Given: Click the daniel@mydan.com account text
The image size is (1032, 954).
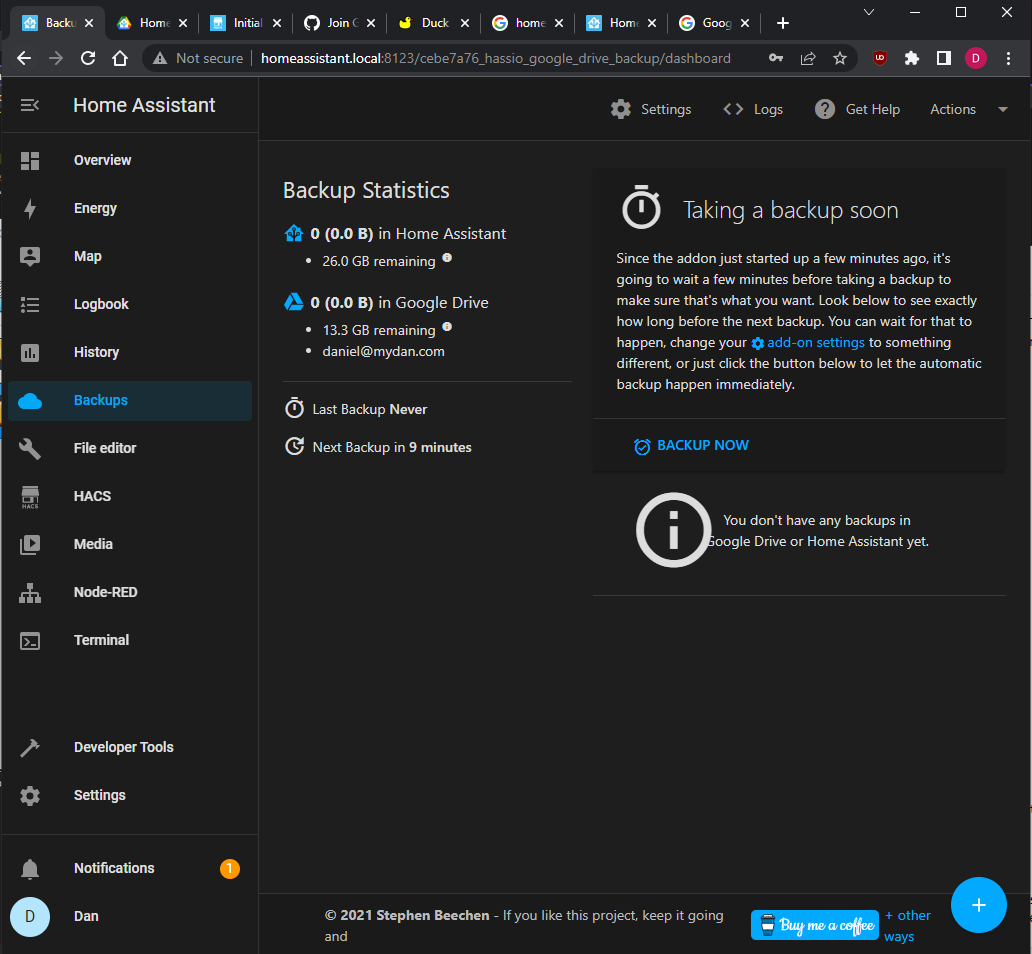Looking at the screenshot, I should click(383, 351).
